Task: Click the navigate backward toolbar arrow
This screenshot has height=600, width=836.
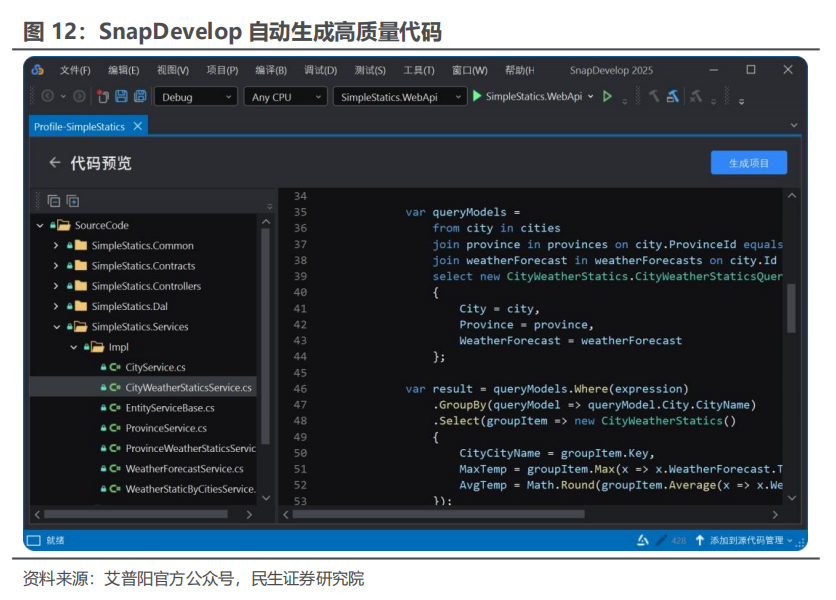Action: click(x=47, y=96)
